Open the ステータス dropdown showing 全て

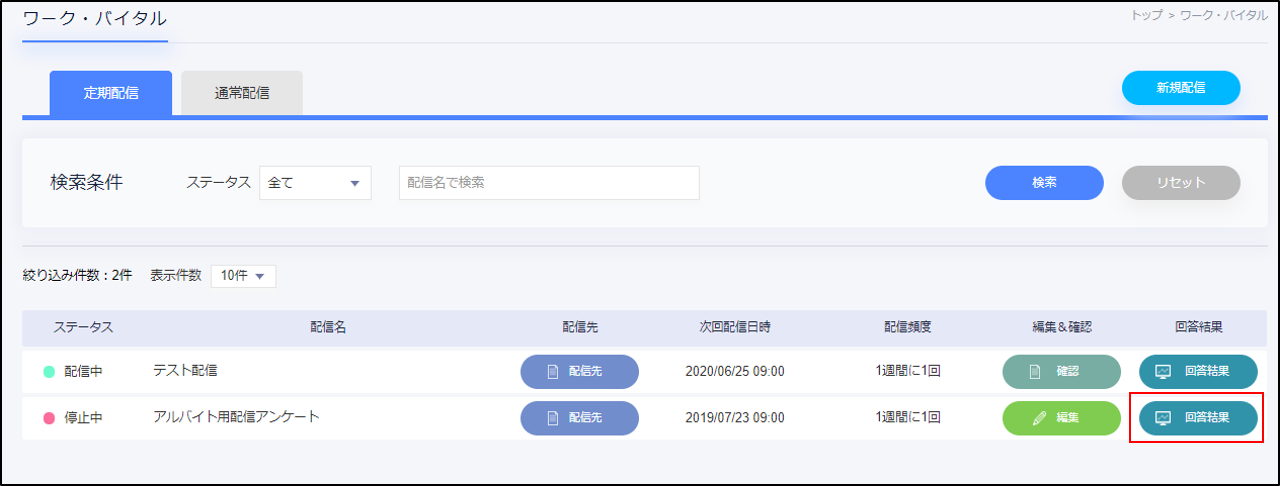(315, 183)
